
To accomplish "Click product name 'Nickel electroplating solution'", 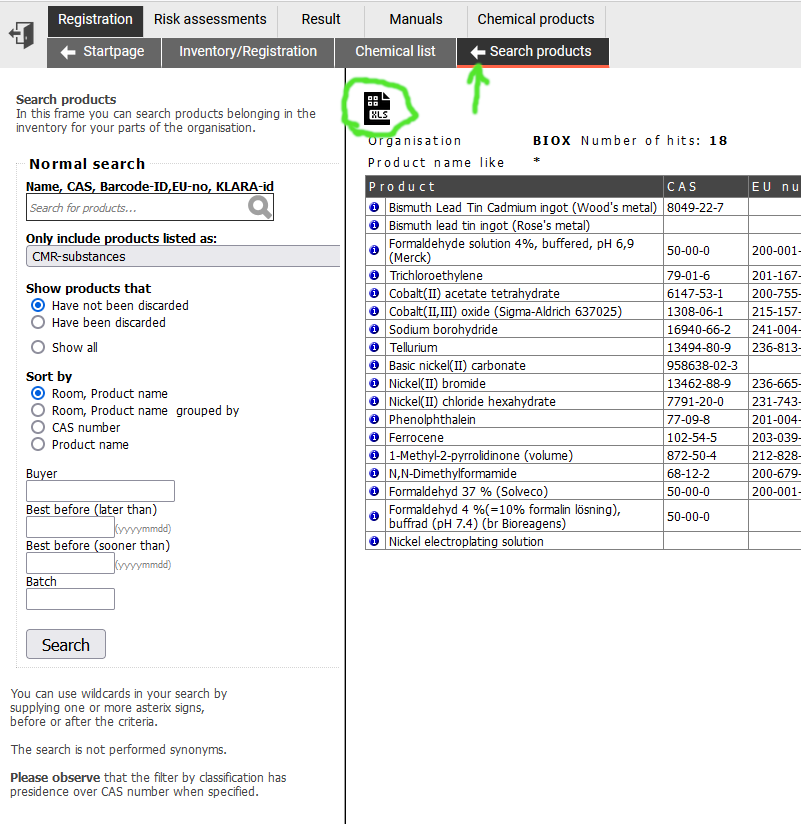I will click(x=466, y=541).
